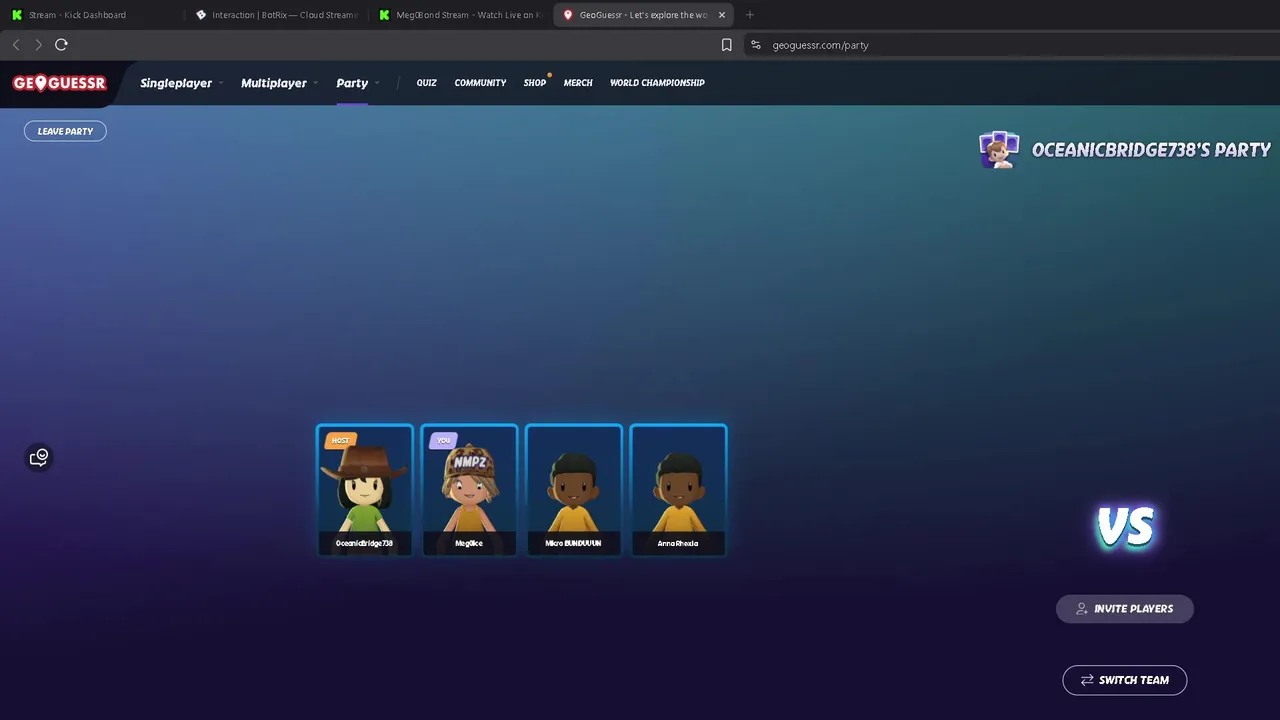Viewport: 1280px width, 720px height.
Task: Reload the page with the refresh icon
Action: pos(61,45)
